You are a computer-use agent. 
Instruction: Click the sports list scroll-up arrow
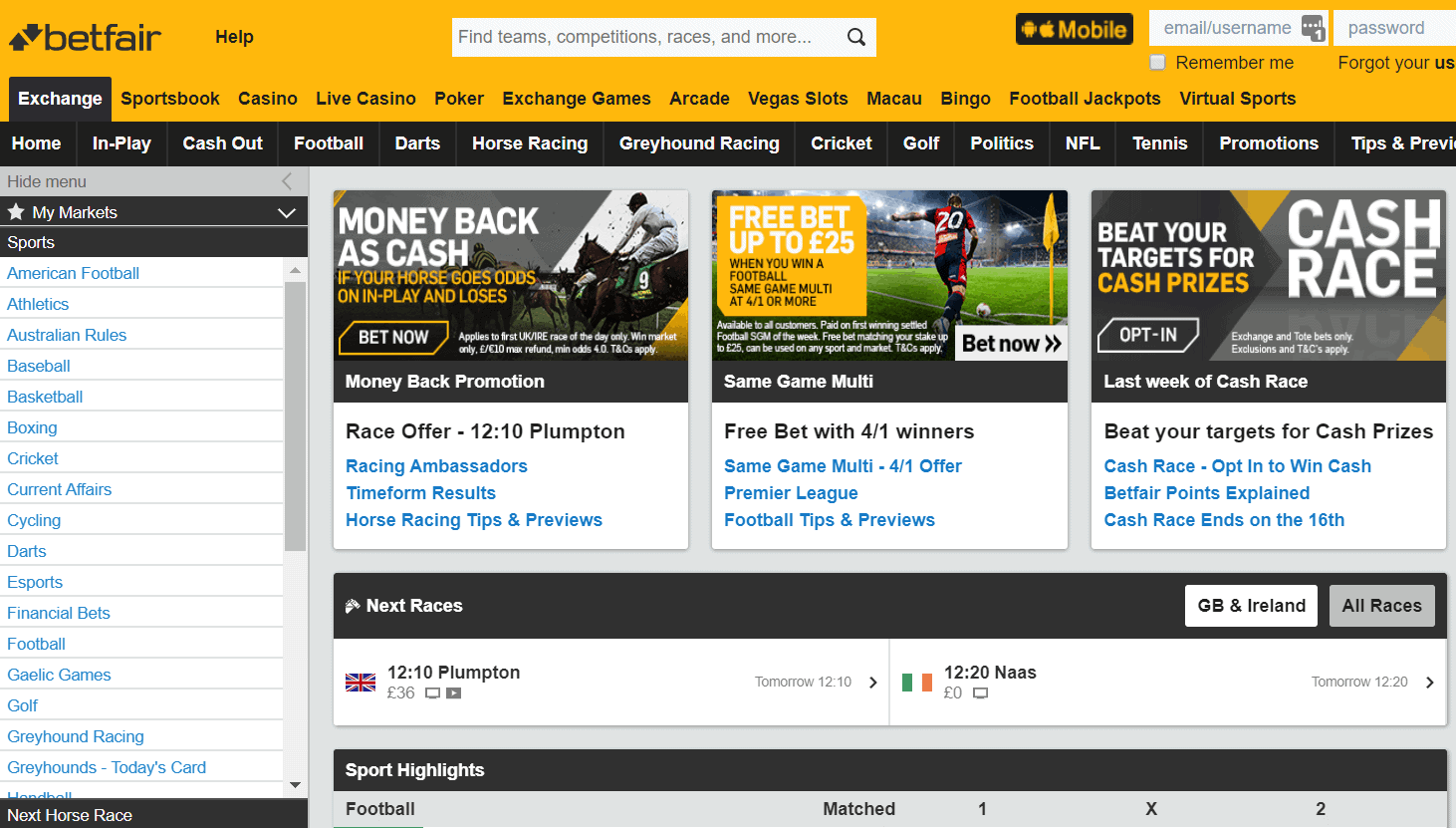pyautogui.click(x=295, y=270)
